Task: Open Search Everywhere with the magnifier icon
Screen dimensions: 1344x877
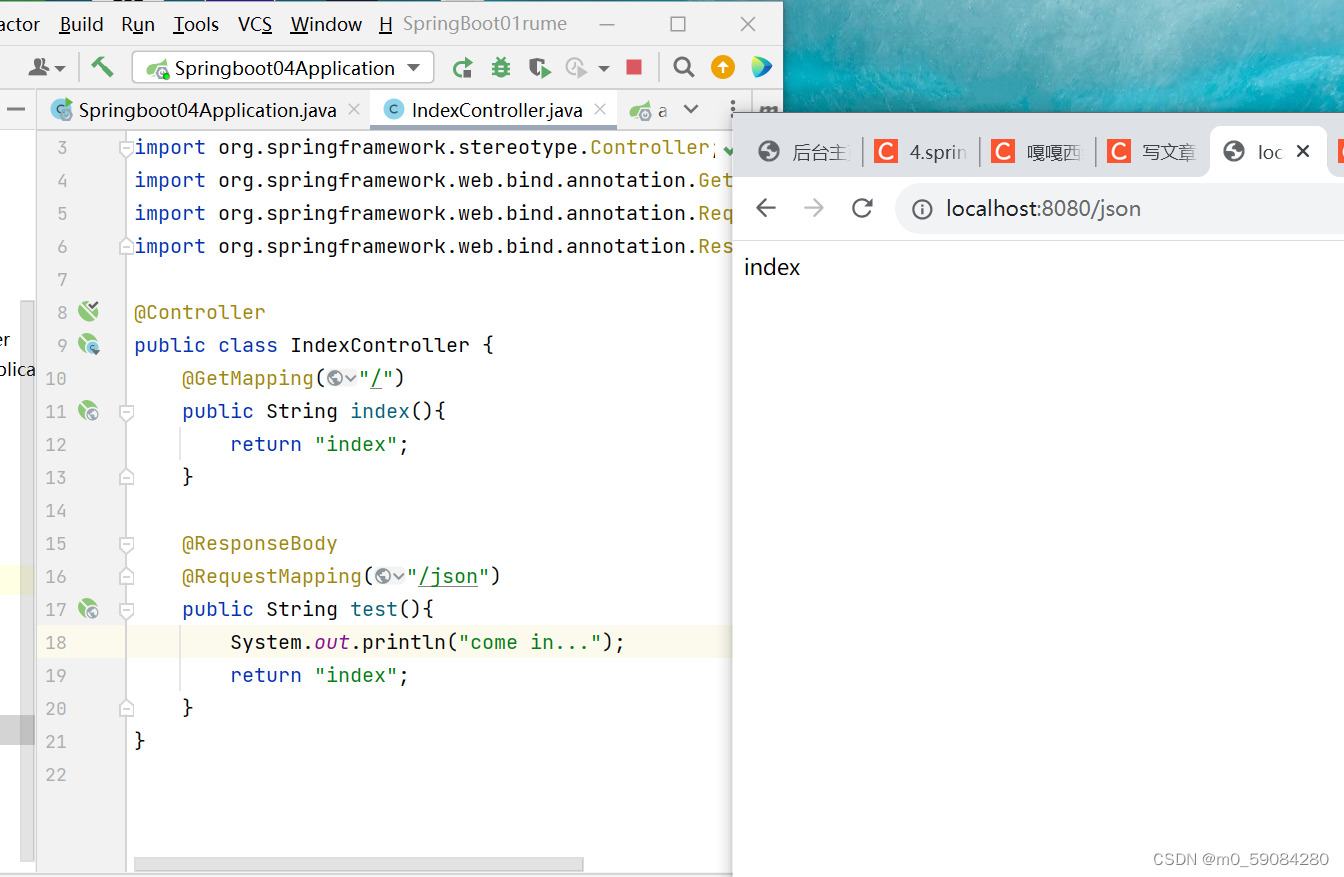Action: coord(683,67)
